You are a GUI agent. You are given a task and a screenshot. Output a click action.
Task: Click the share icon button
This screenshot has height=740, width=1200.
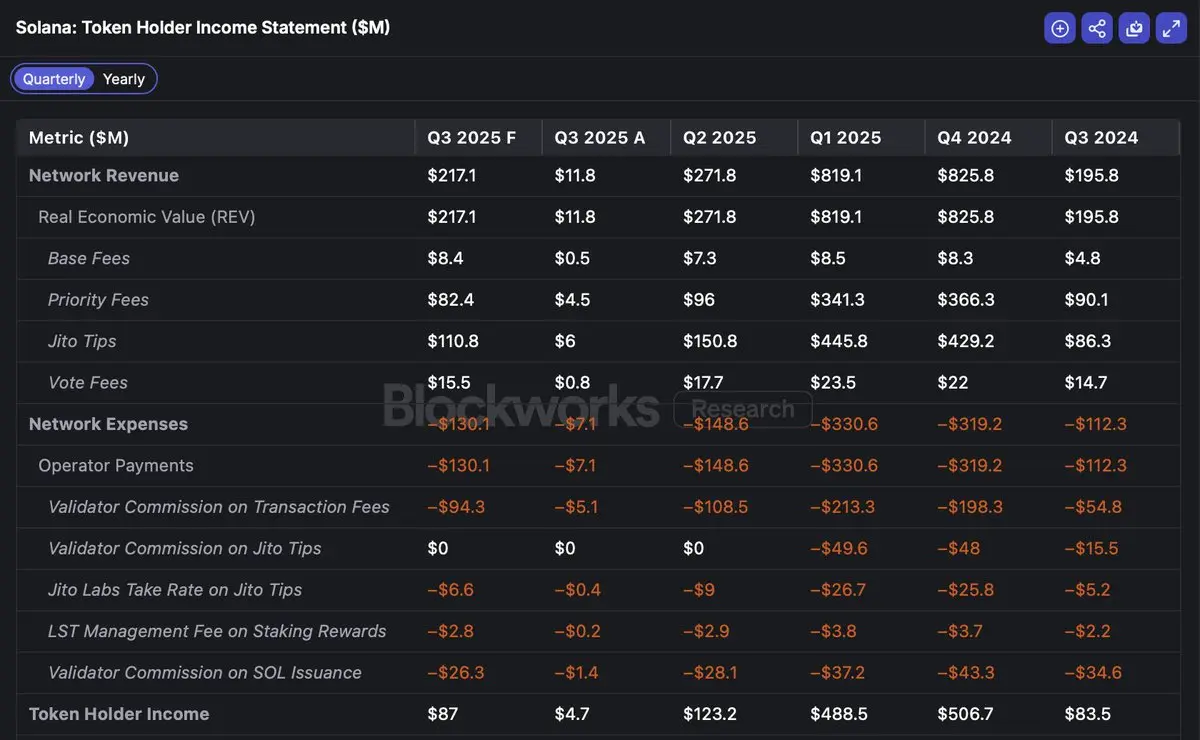pos(1097,28)
